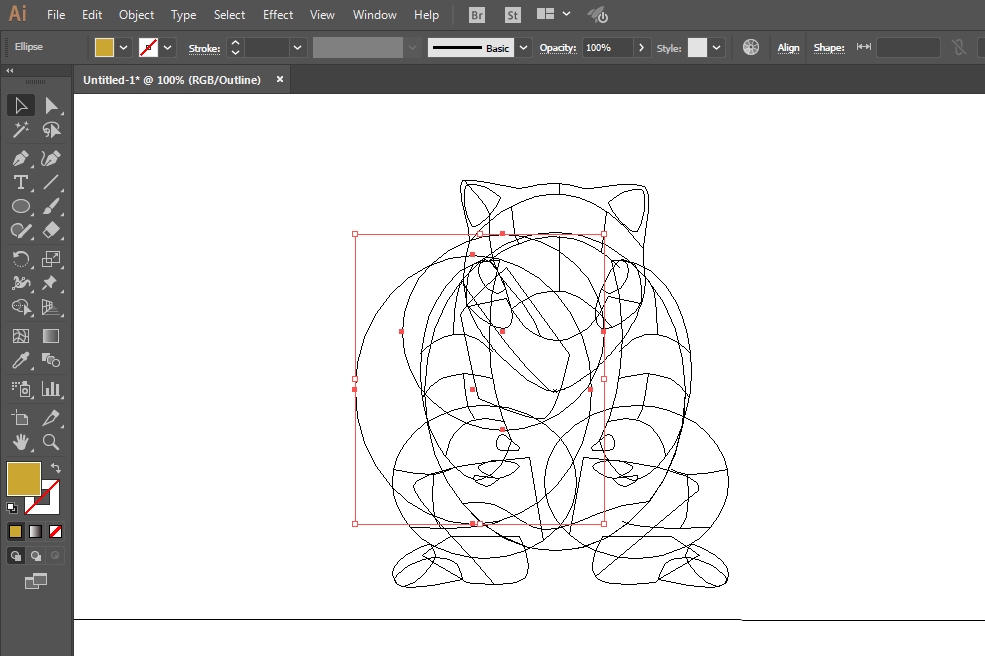
Task: Select the Ellipse tool in toolbox
Action: pos(21,206)
